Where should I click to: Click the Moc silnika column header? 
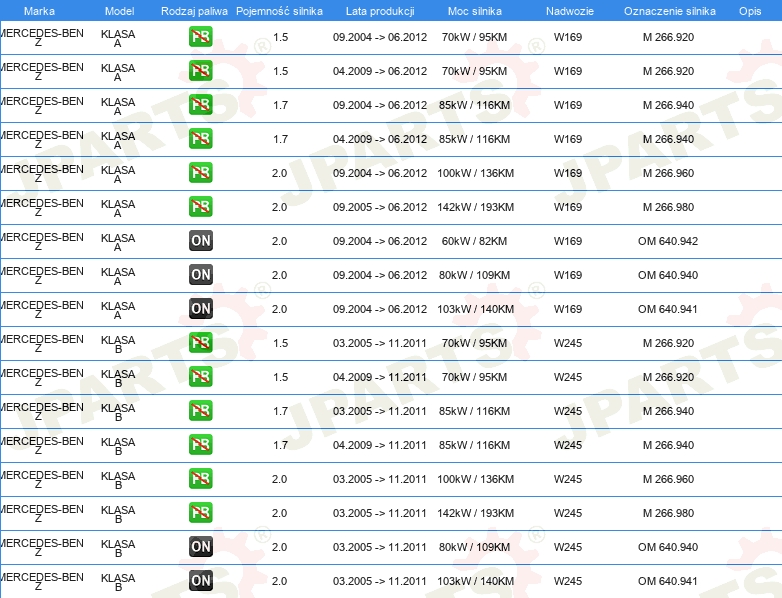pyautogui.click(x=475, y=11)
